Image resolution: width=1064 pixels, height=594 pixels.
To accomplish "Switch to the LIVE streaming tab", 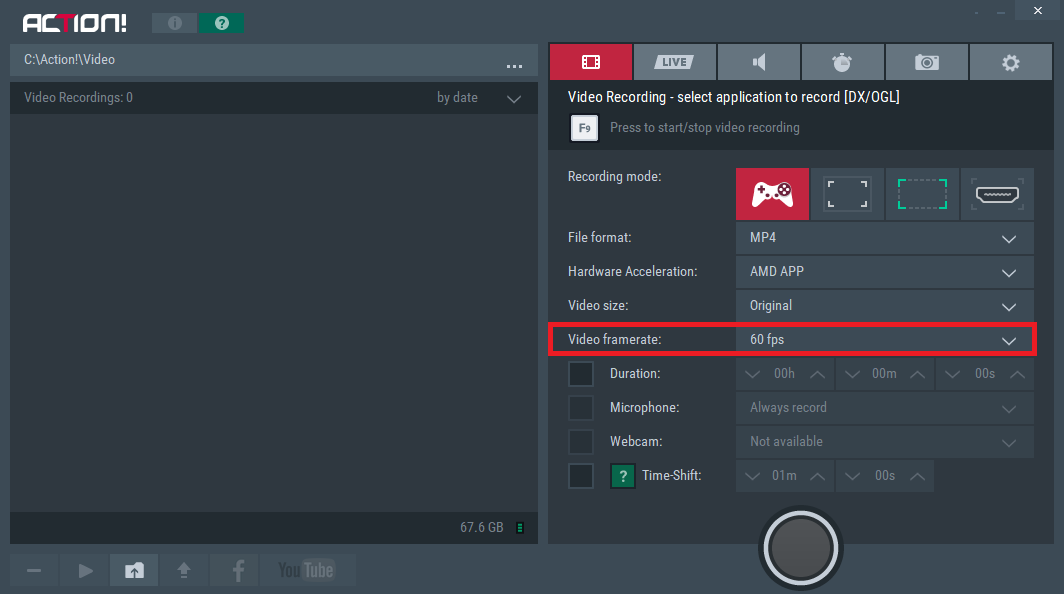I will (674, 62).
